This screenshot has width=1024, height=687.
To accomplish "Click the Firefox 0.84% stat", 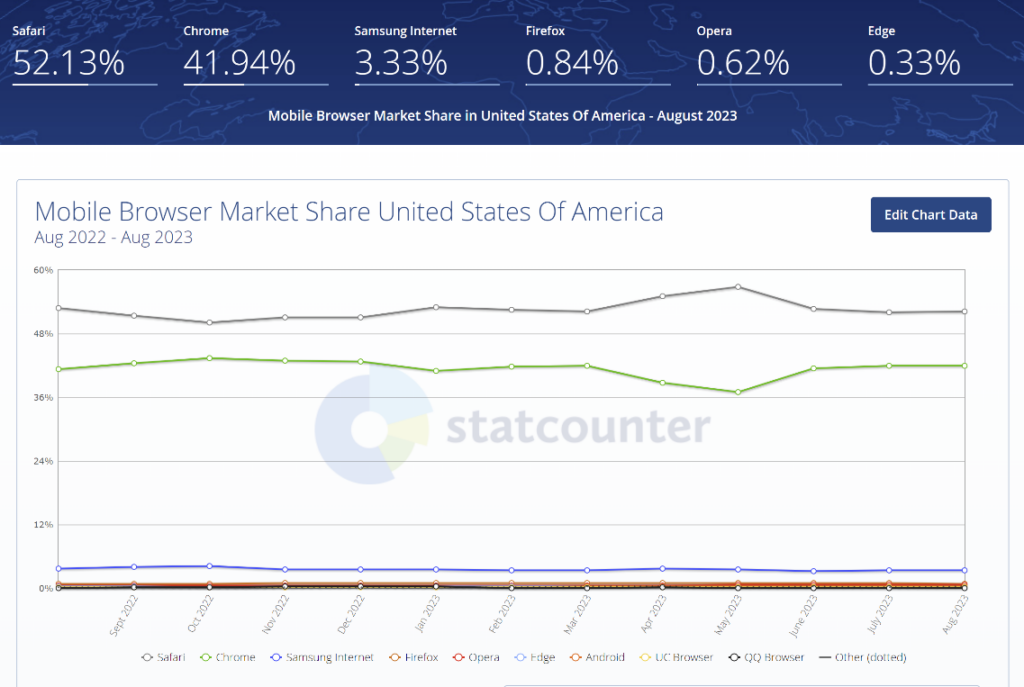I will (572, 63).
